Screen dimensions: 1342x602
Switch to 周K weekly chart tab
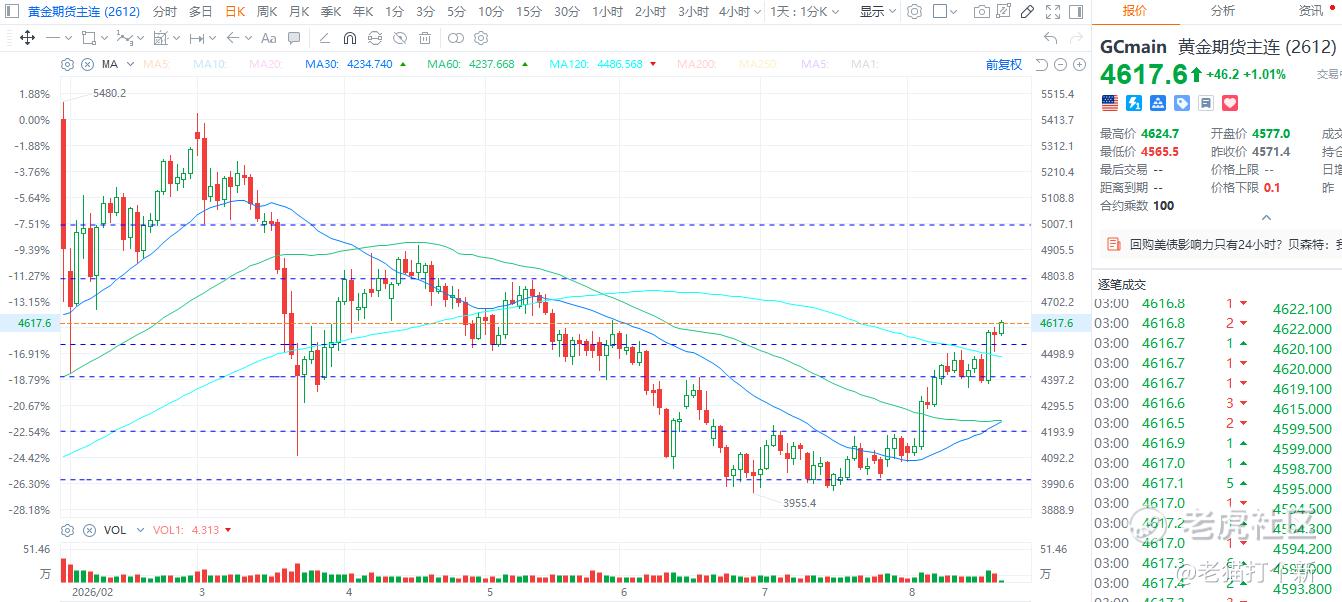coord(267,12)
